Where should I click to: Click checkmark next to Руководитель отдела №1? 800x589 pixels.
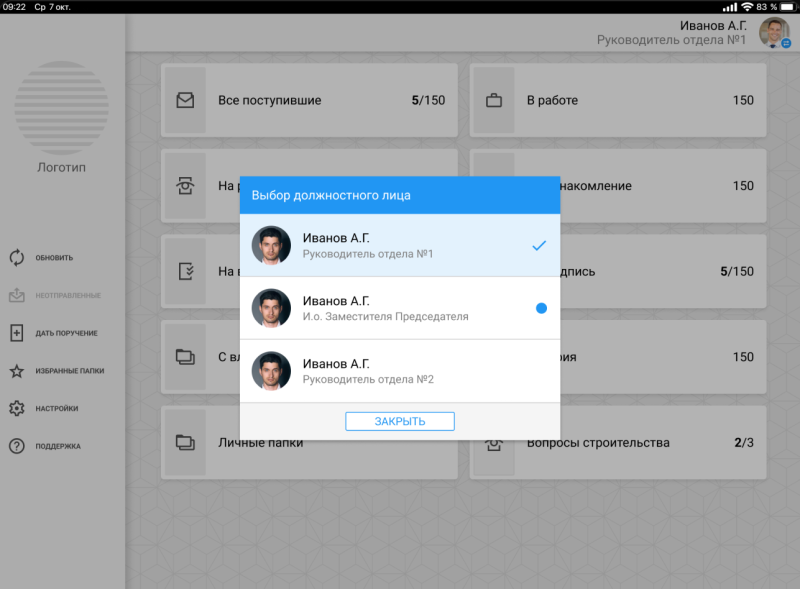(x=539, y=246)
